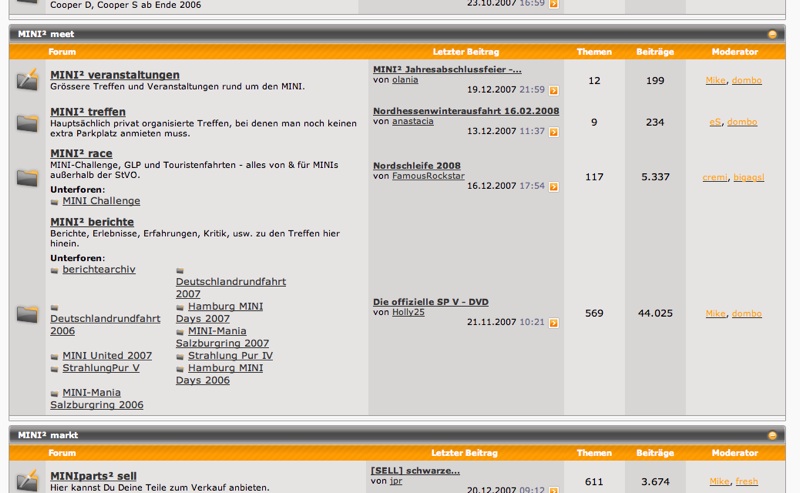Click the MINI² treffen forum folder icon
This screenshot has width=800, height=493.
click(27, 123)
